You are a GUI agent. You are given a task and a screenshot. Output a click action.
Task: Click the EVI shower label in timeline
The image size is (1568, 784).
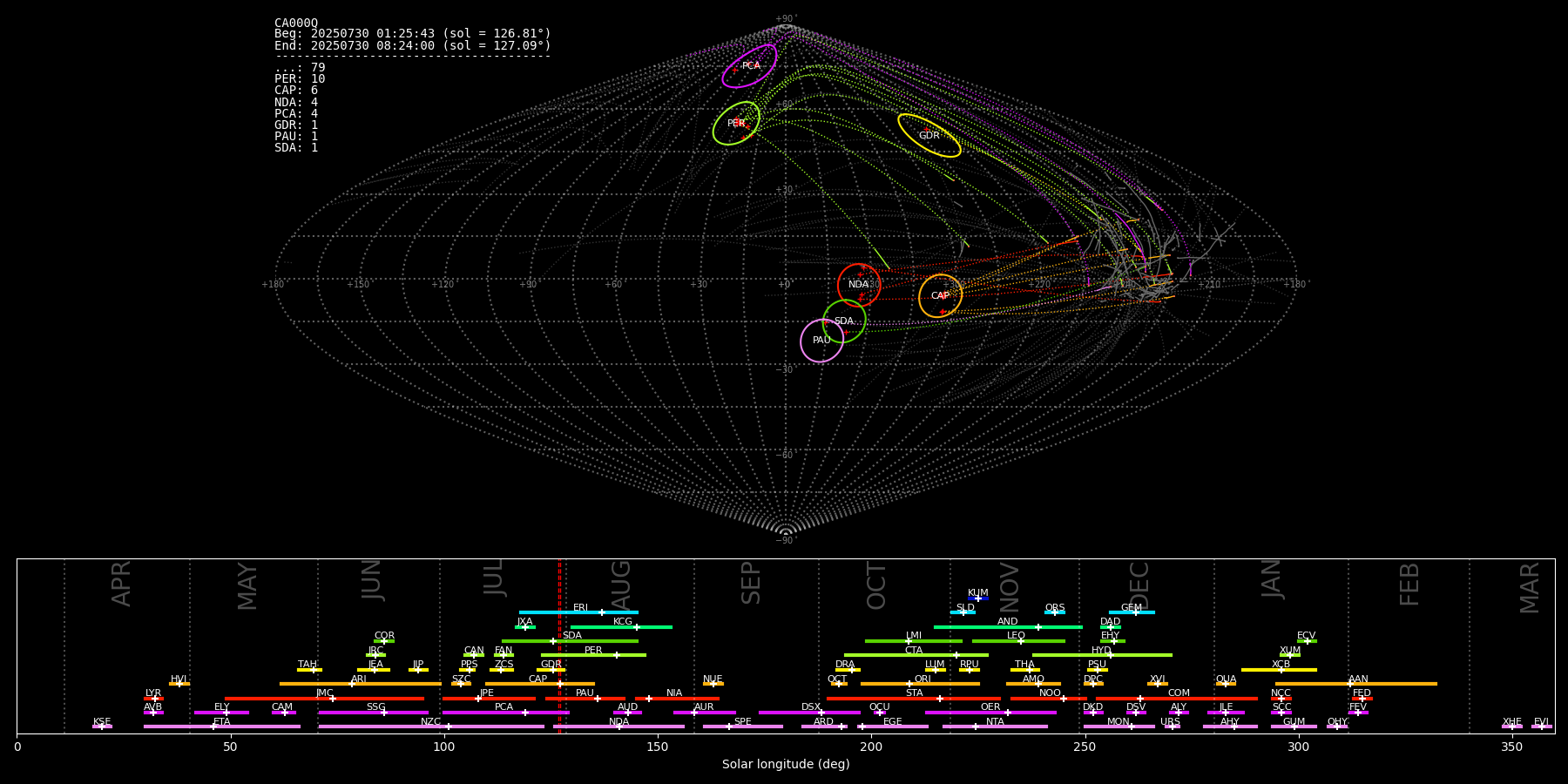point(1541,722)
